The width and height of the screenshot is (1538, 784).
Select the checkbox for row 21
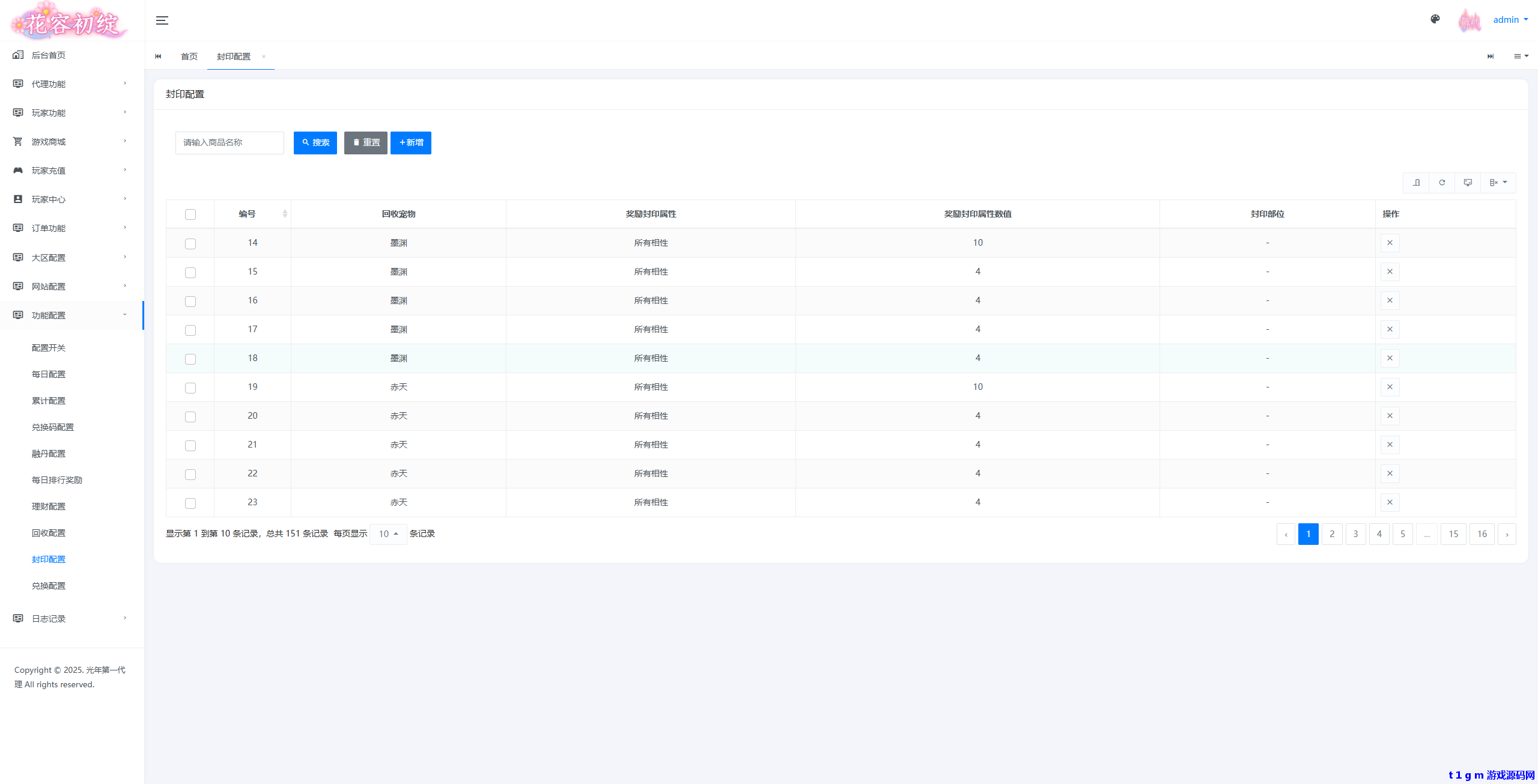[x=190, y=445]
